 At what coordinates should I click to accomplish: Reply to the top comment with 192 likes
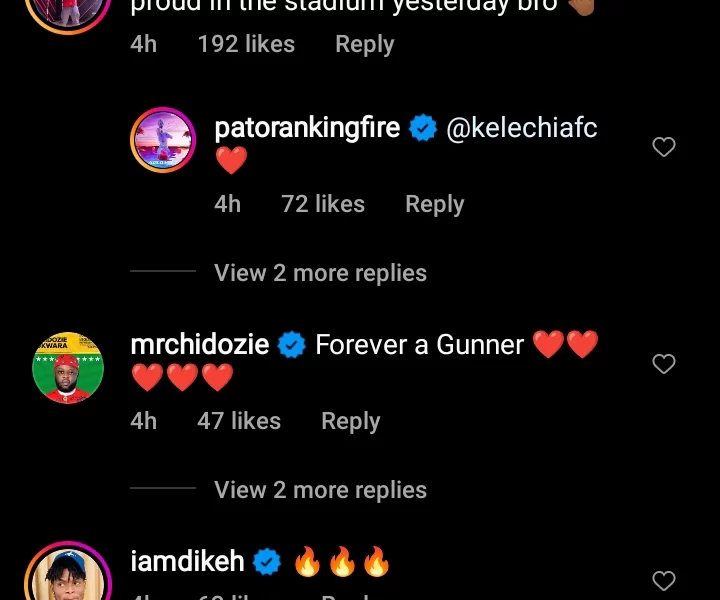pos(364,44)
